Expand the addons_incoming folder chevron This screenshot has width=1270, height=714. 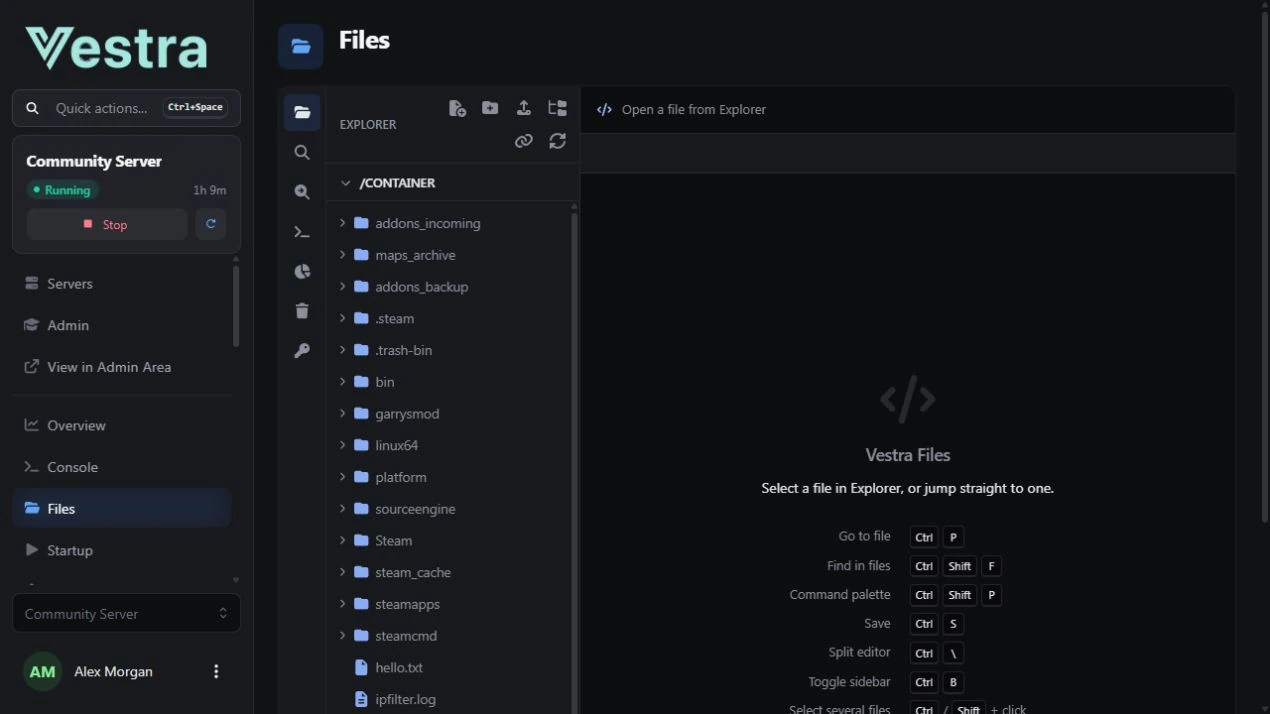(342, 223)
